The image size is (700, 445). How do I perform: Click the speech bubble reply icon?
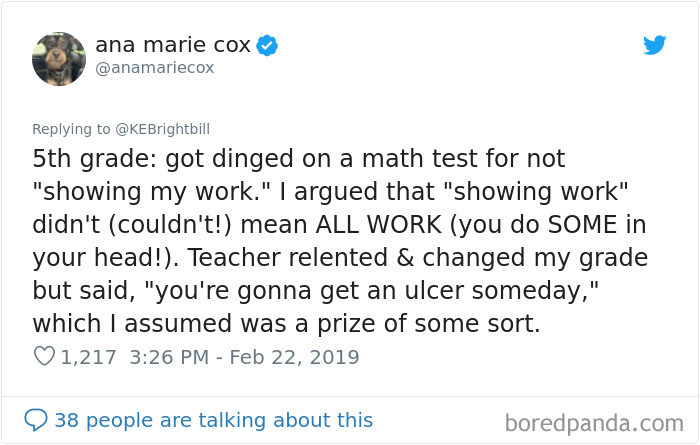point(36,420)
